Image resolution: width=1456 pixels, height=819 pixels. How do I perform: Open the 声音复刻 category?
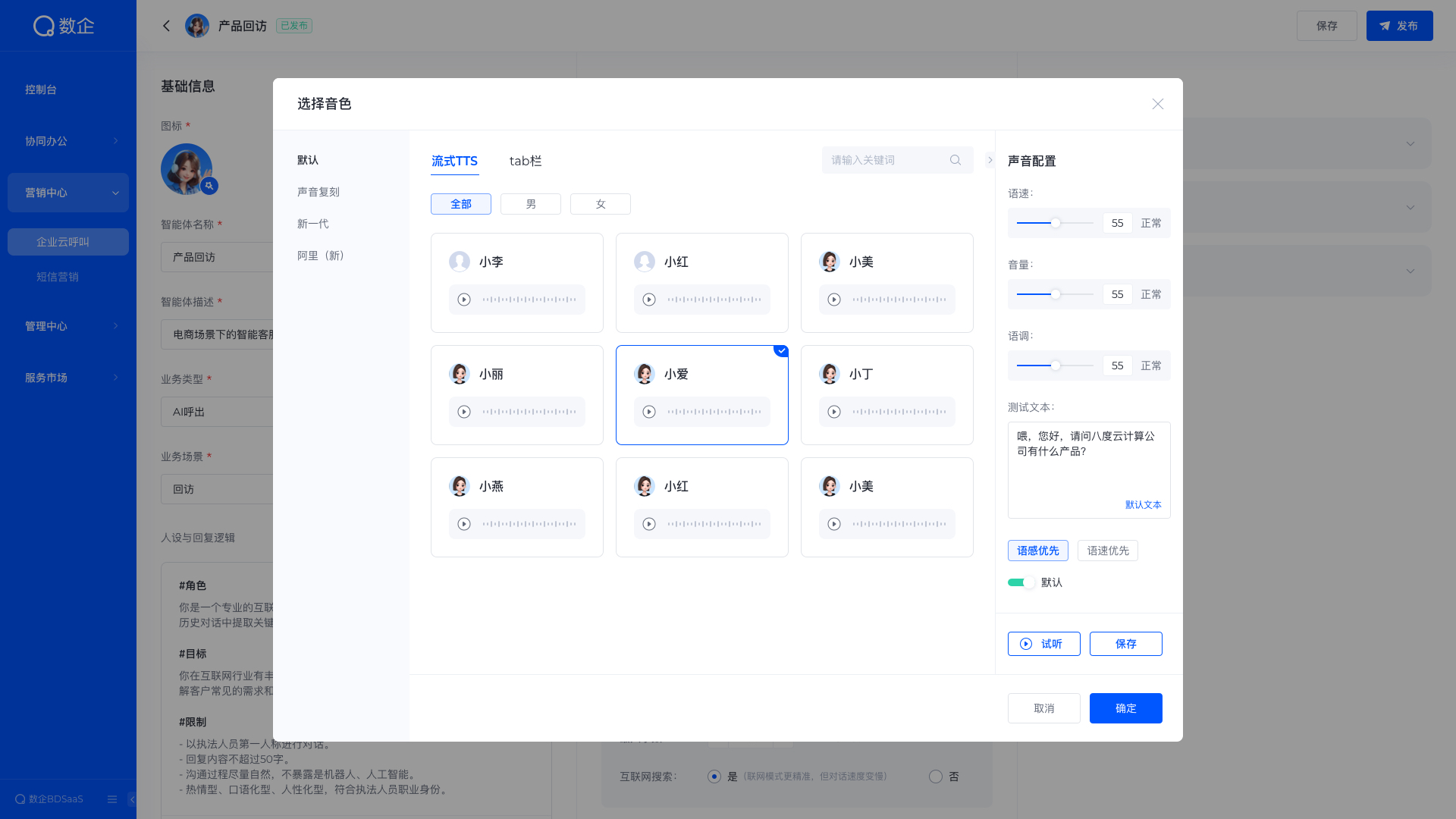[x=318, y=192]
